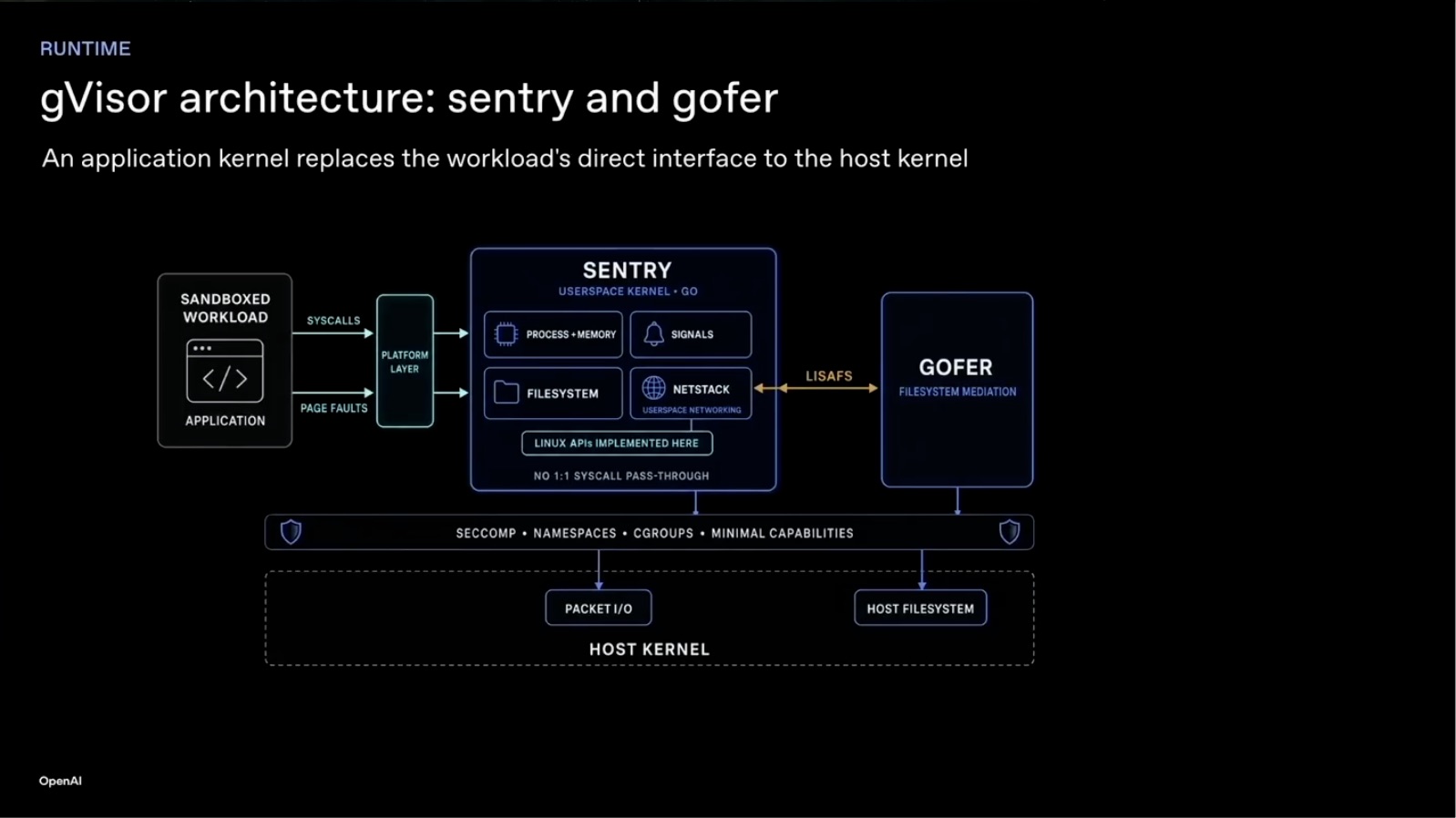Click the RUNTIME section label
The image size is (1456, 818).
point(86,49)
